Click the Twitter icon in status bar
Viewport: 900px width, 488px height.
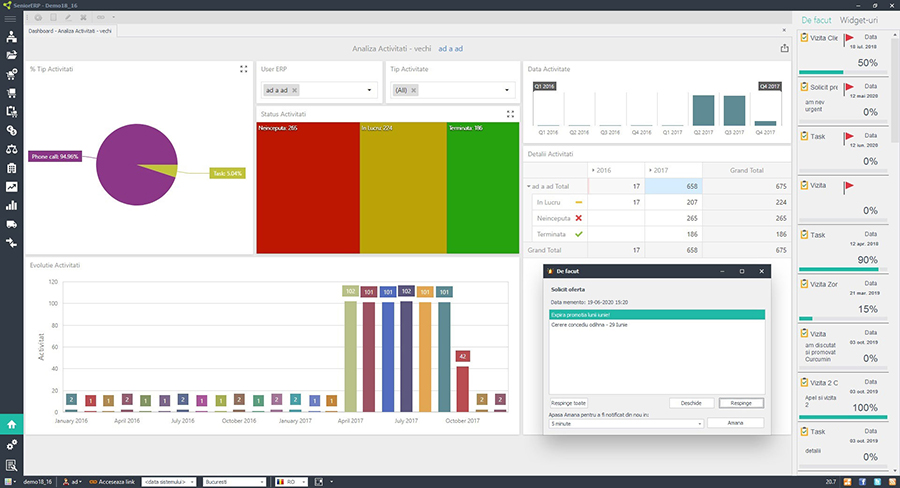(878, 482)
